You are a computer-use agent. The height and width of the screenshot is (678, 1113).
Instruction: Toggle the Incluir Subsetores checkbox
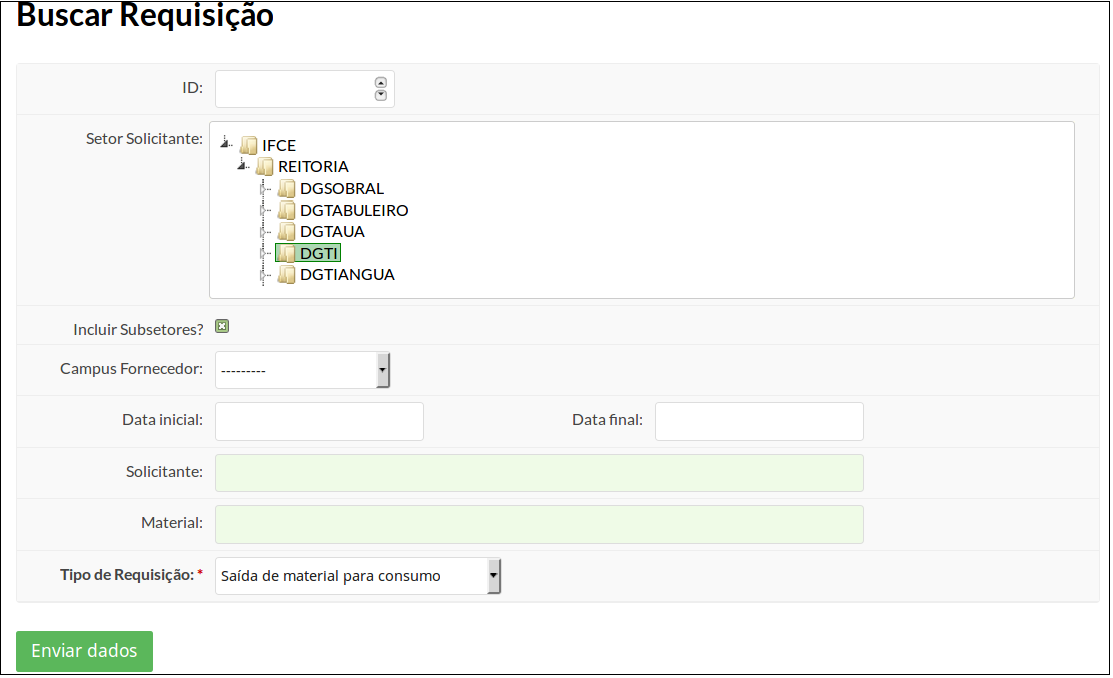click(222, 327)
